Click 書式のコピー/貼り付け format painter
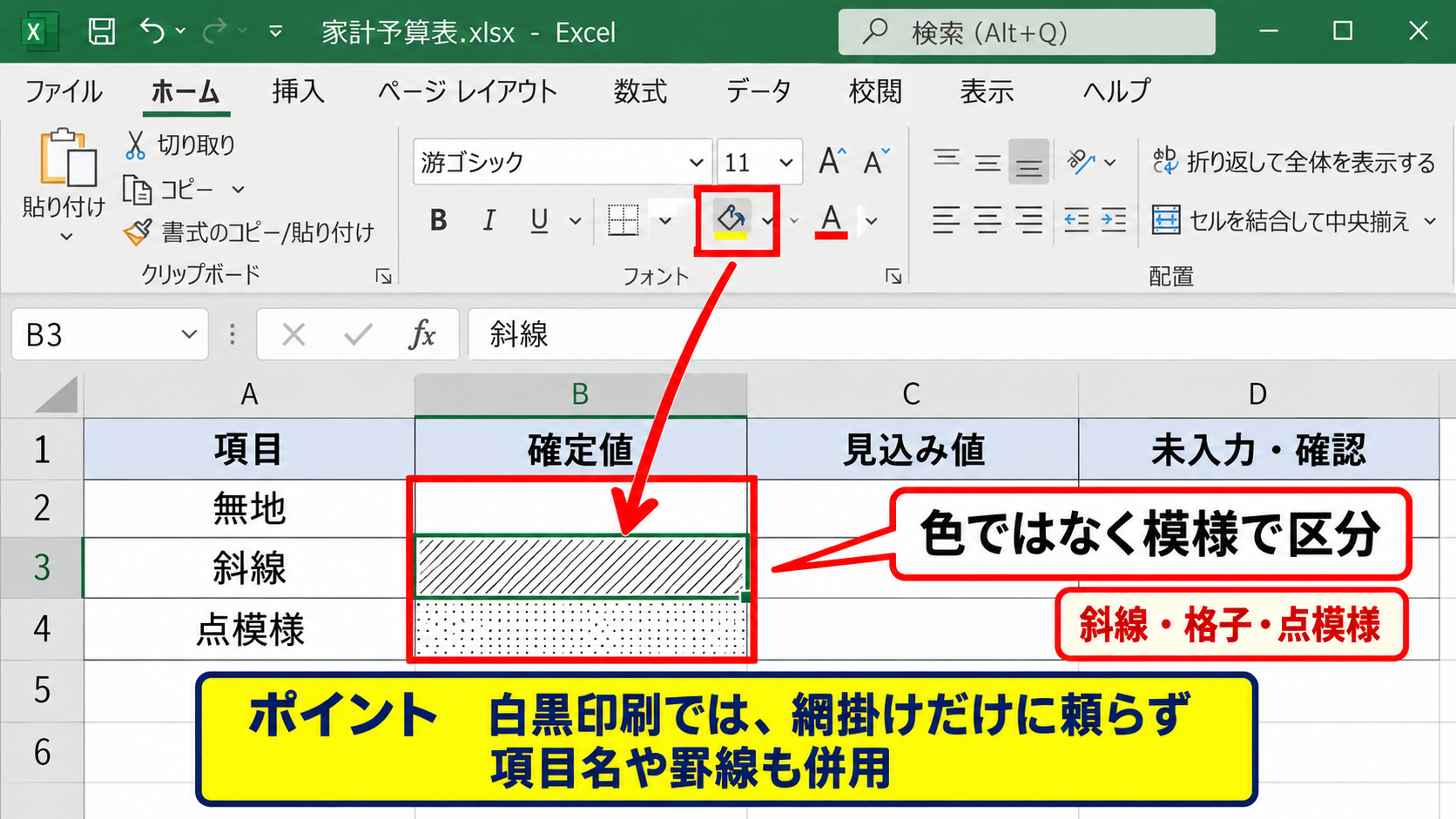 [249, 232]
